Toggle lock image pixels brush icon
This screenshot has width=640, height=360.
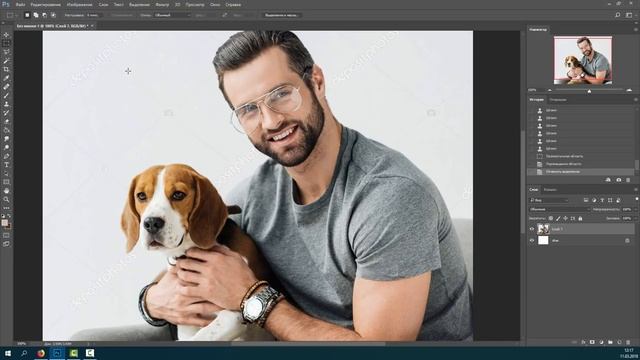coord(558,219)
